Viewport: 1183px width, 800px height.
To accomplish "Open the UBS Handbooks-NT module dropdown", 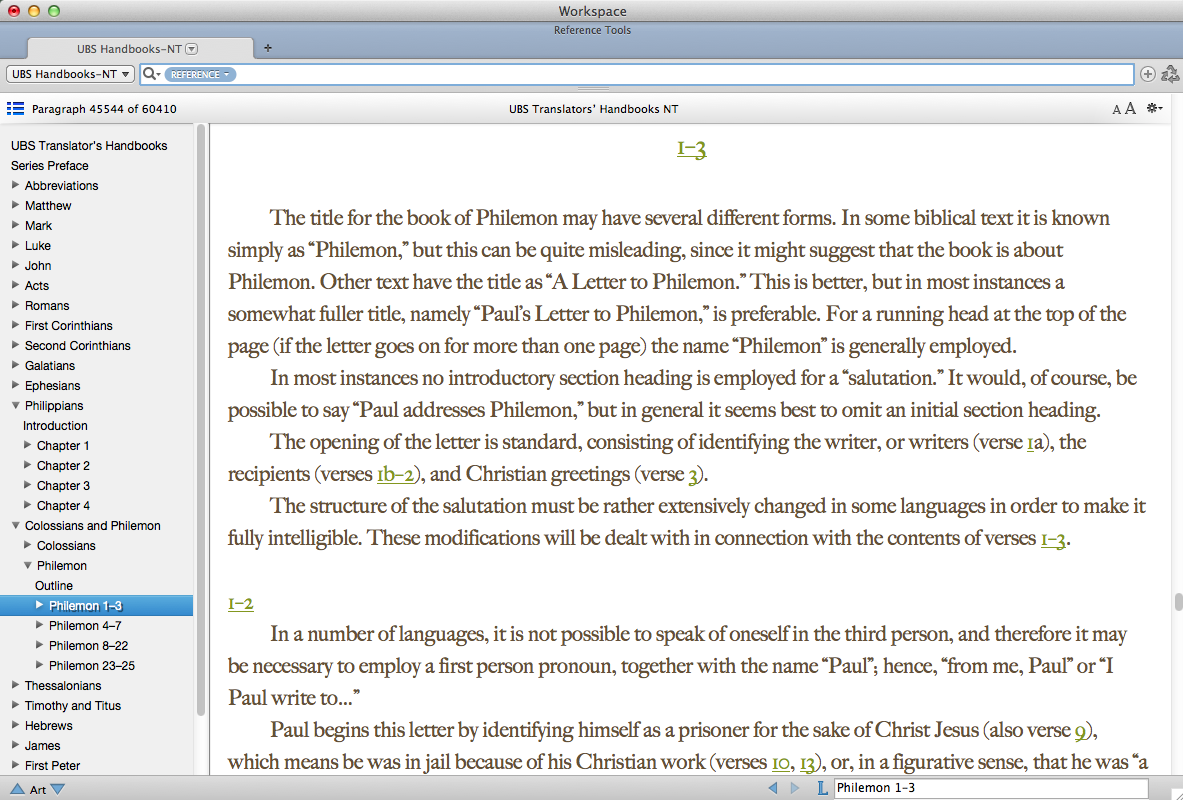I will tap(70, 74).
